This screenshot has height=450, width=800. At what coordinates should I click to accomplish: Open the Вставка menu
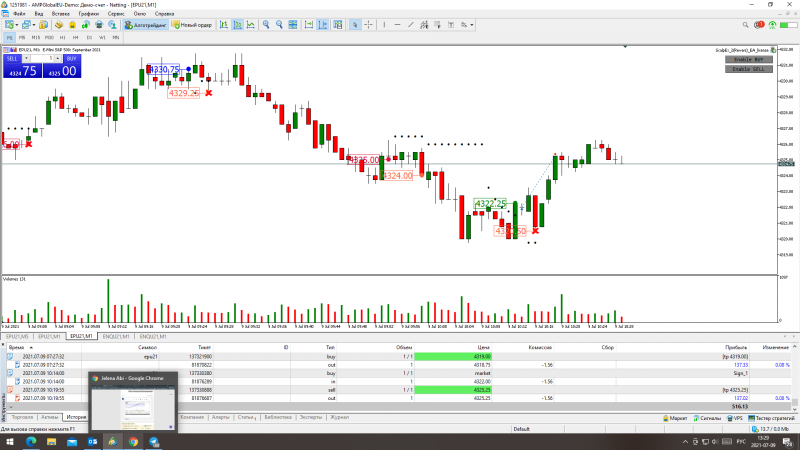61,14
